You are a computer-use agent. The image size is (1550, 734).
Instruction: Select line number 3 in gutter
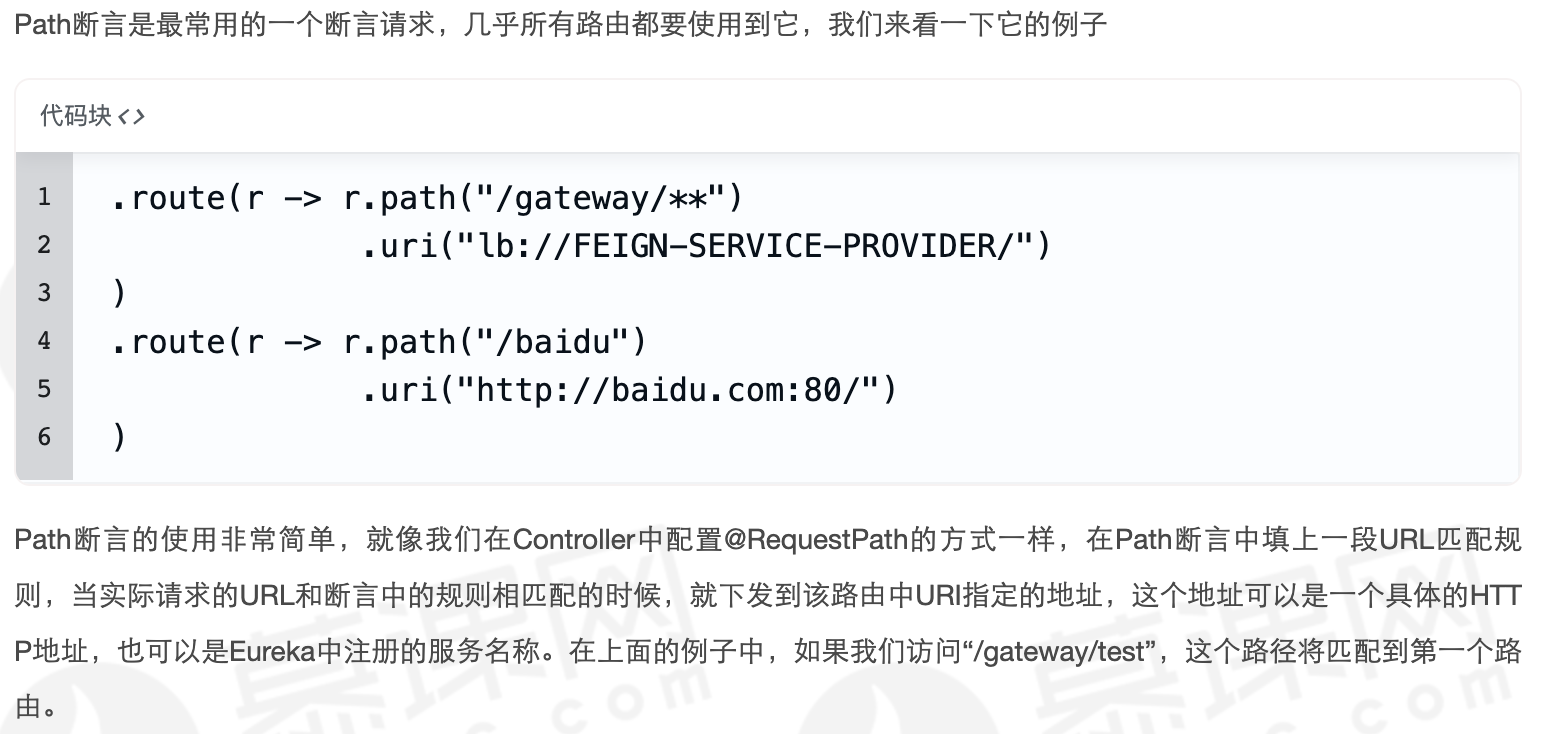(x=44, y=293)
